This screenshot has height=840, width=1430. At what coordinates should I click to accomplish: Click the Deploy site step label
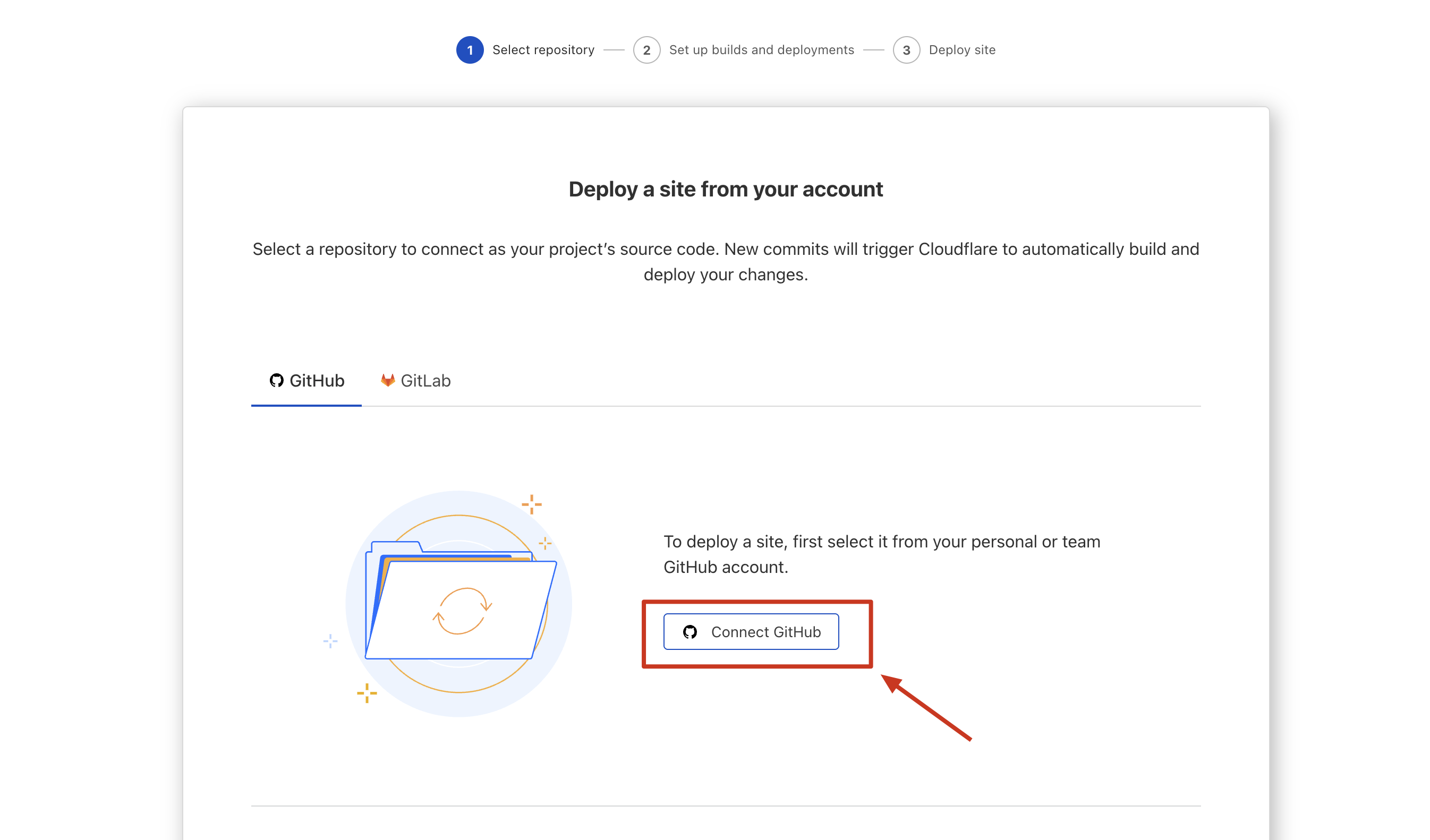[962, 50]
